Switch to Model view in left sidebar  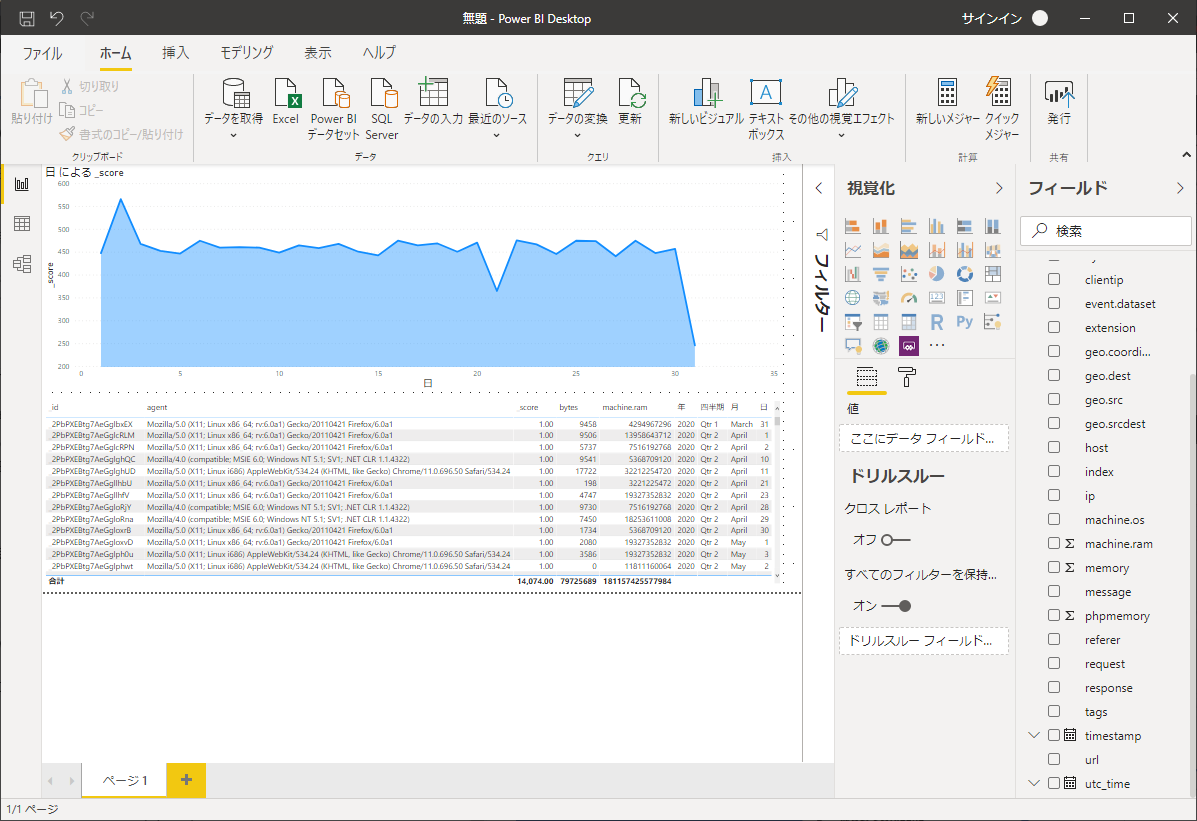click(22, 264)
